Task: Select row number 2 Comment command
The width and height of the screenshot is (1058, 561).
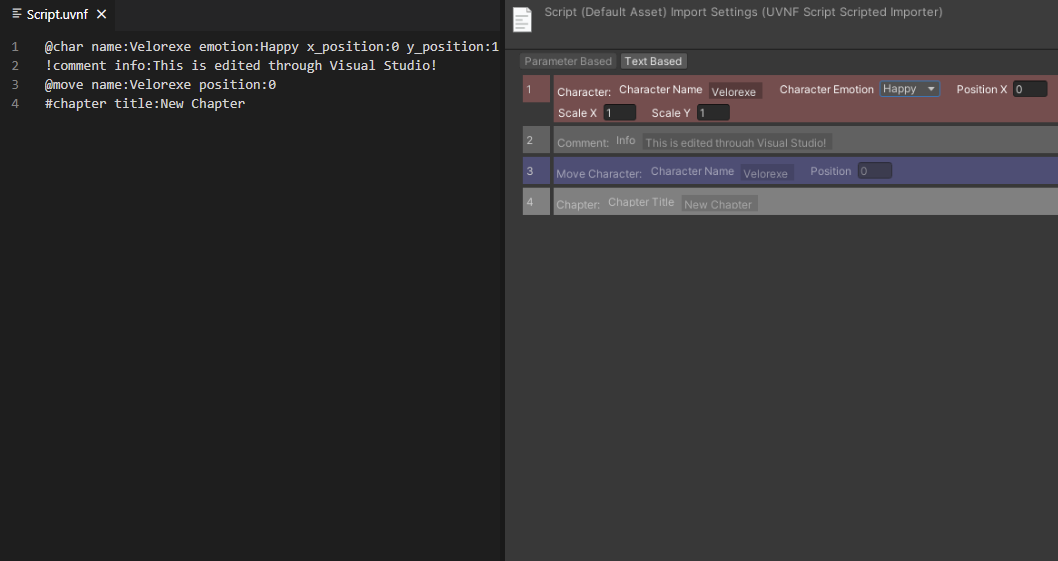Action: pos(536,140)
